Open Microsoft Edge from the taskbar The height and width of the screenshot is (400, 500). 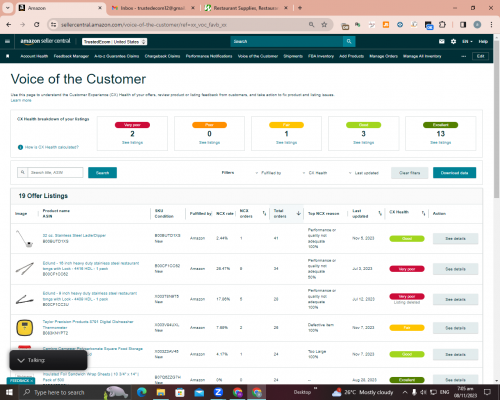(x=142, y=392)
